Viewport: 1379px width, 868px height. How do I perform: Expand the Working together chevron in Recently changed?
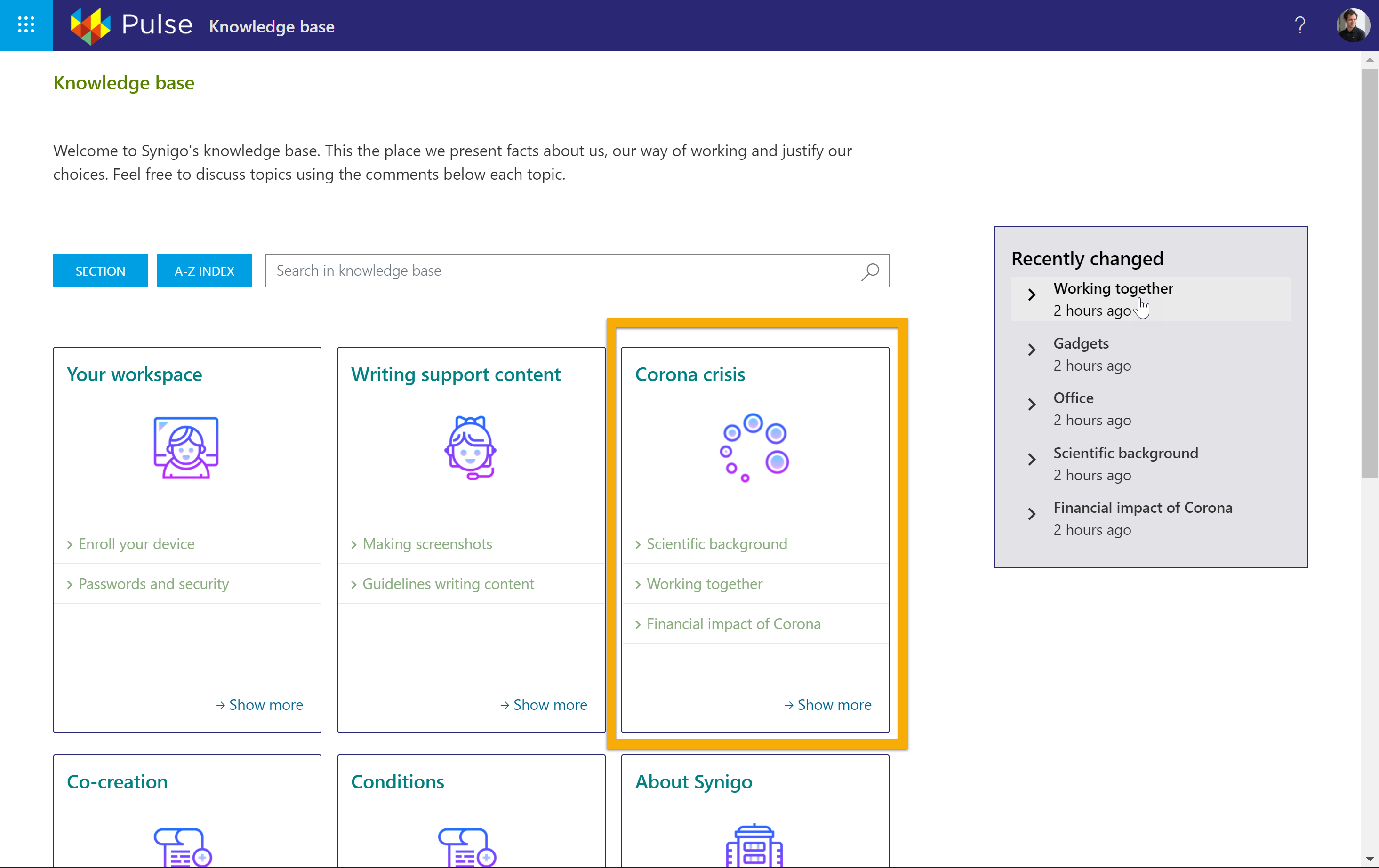point(1031,295)
